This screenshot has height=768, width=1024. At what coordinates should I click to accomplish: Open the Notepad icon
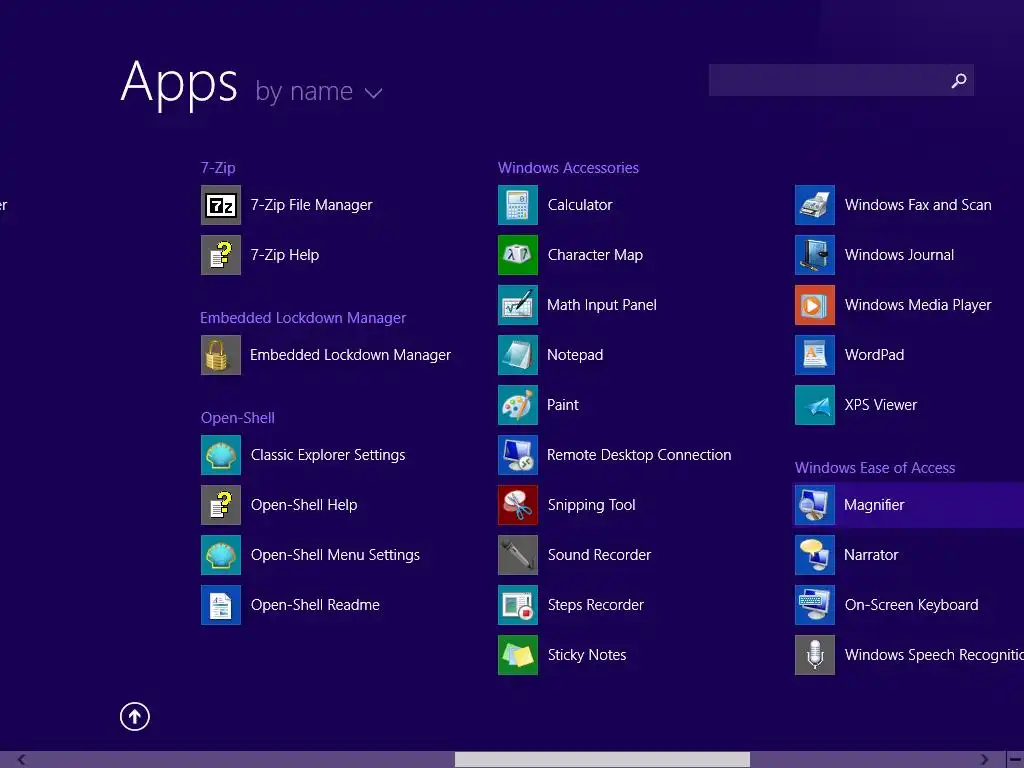[x=518, y=355]
